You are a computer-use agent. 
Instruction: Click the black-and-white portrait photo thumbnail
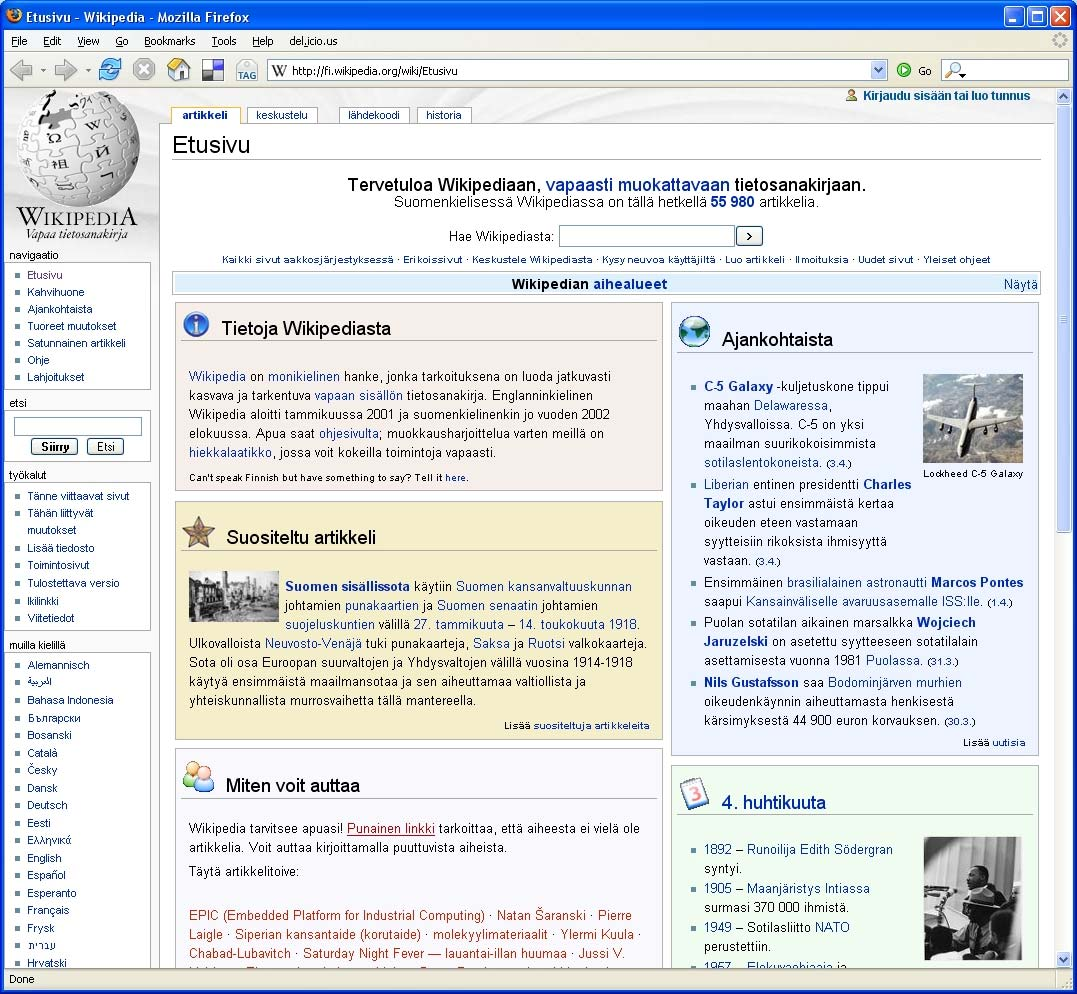pos(972,898)
